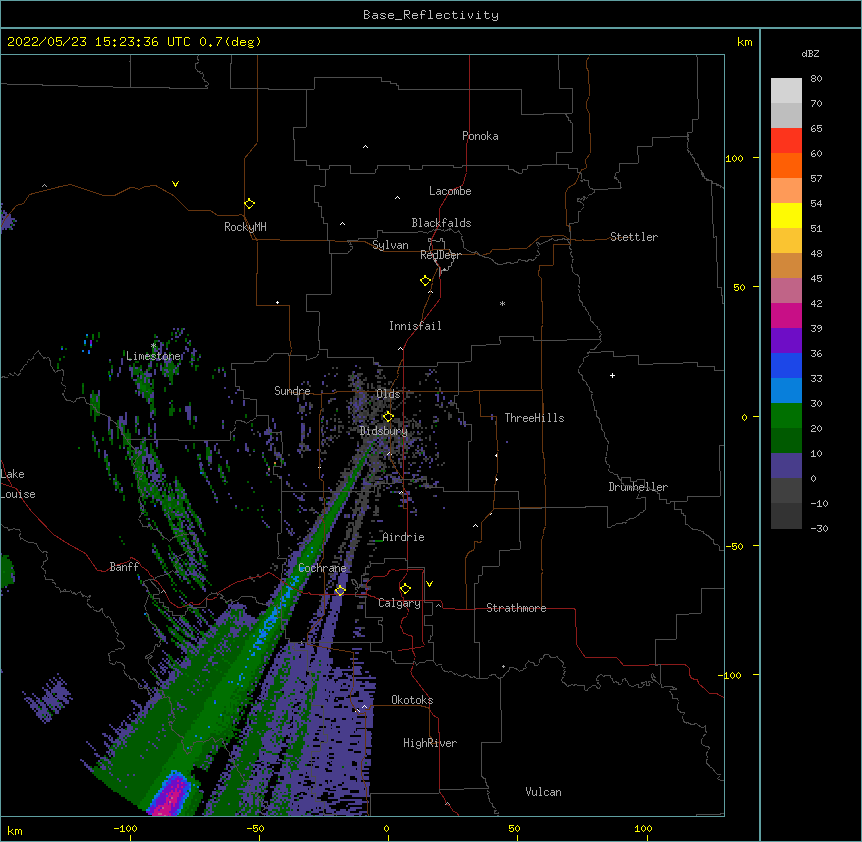
Task: Click the -100 tick label on the bottom axis
Action: 125,829
